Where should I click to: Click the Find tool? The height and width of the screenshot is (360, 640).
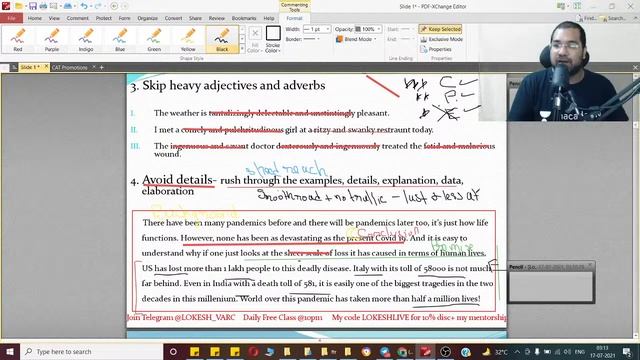[x=587, y=18]
